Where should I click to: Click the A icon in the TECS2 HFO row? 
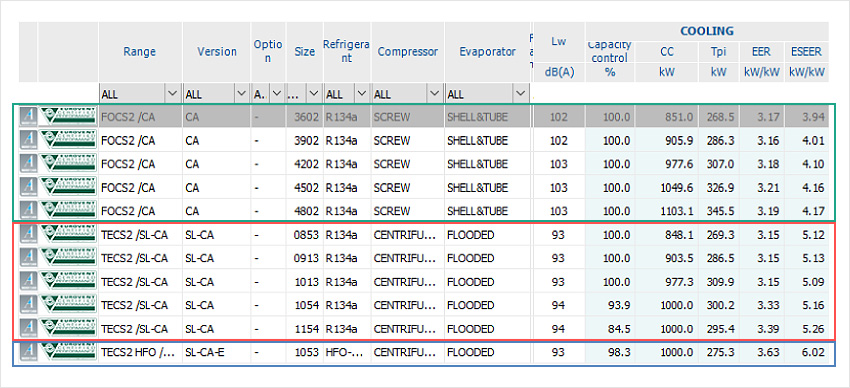click(x=28, y=352)
